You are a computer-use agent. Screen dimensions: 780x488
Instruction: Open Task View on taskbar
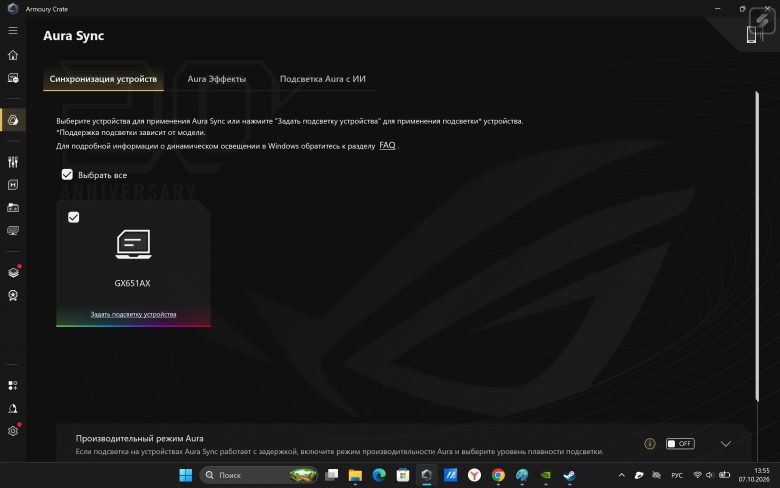(x=331, y=475)
